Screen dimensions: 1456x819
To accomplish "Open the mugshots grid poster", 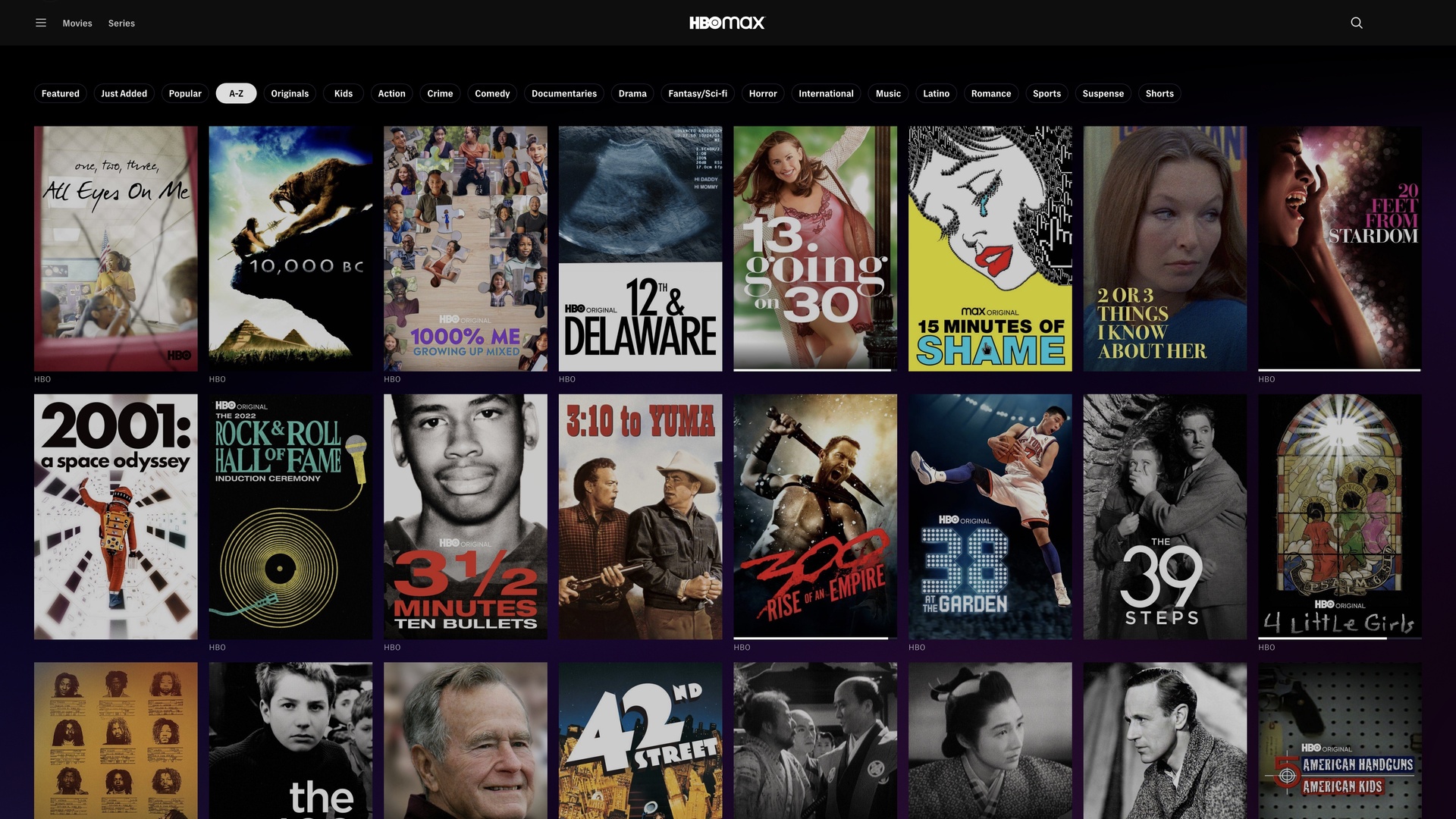I will point(116,741).
